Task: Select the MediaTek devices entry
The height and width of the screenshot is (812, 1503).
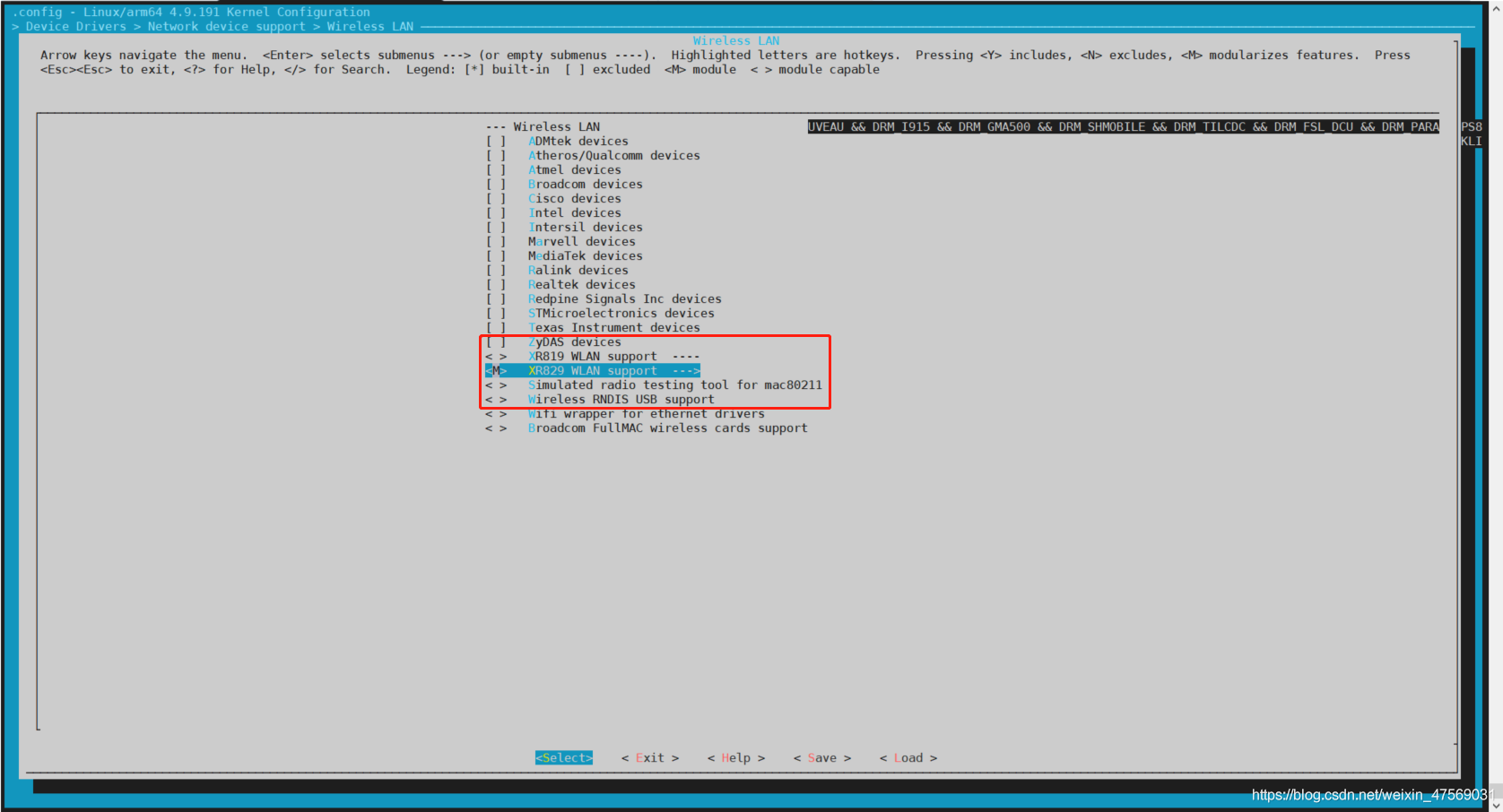Action: pyautogui.click(x=586, y=256)
